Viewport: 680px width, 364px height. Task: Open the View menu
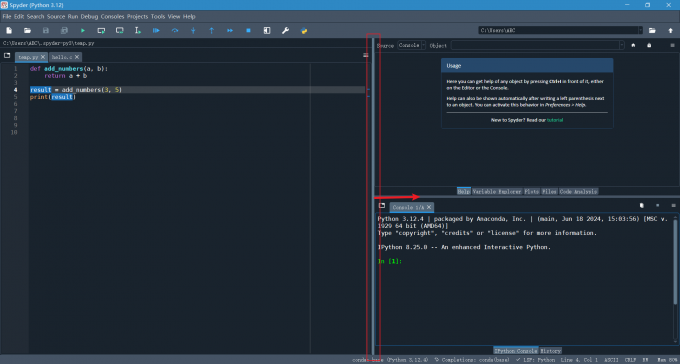pyautogui.click(x=174, y=16)
